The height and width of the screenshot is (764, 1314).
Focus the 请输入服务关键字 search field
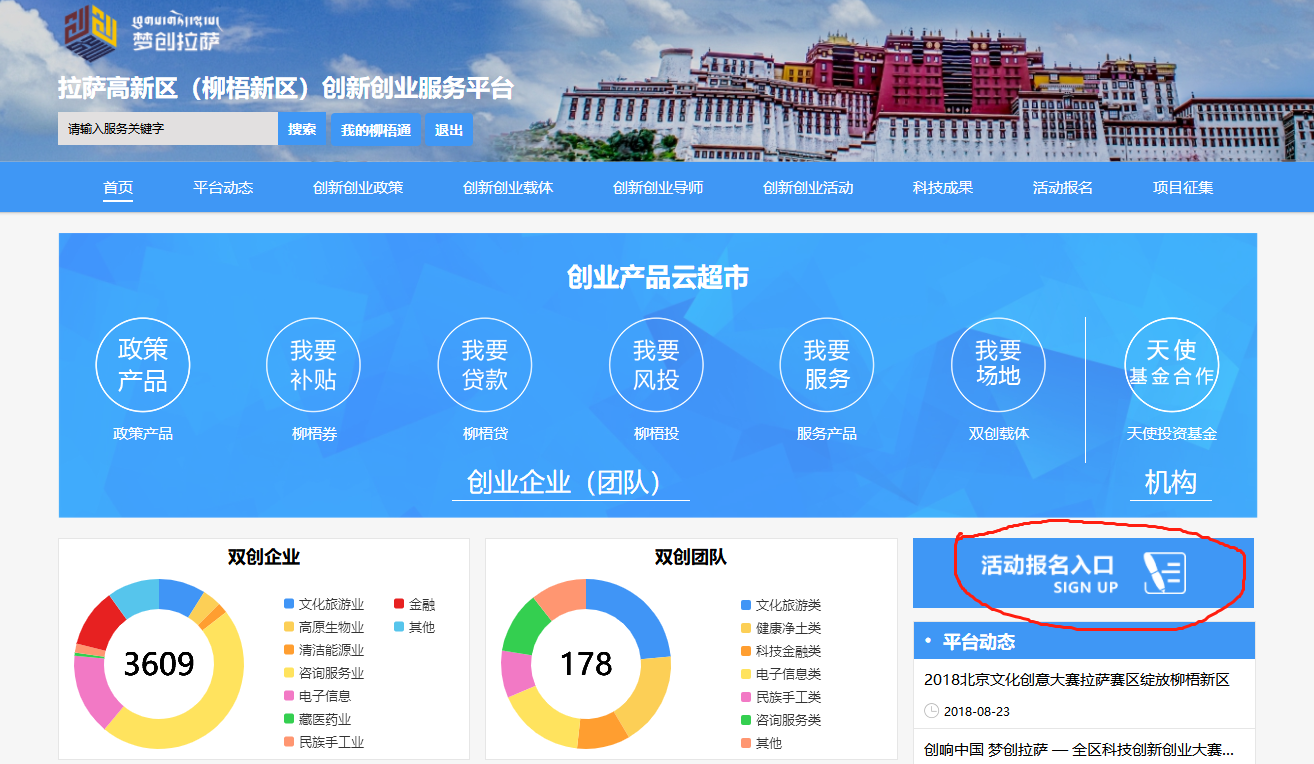tap(167, 130)
